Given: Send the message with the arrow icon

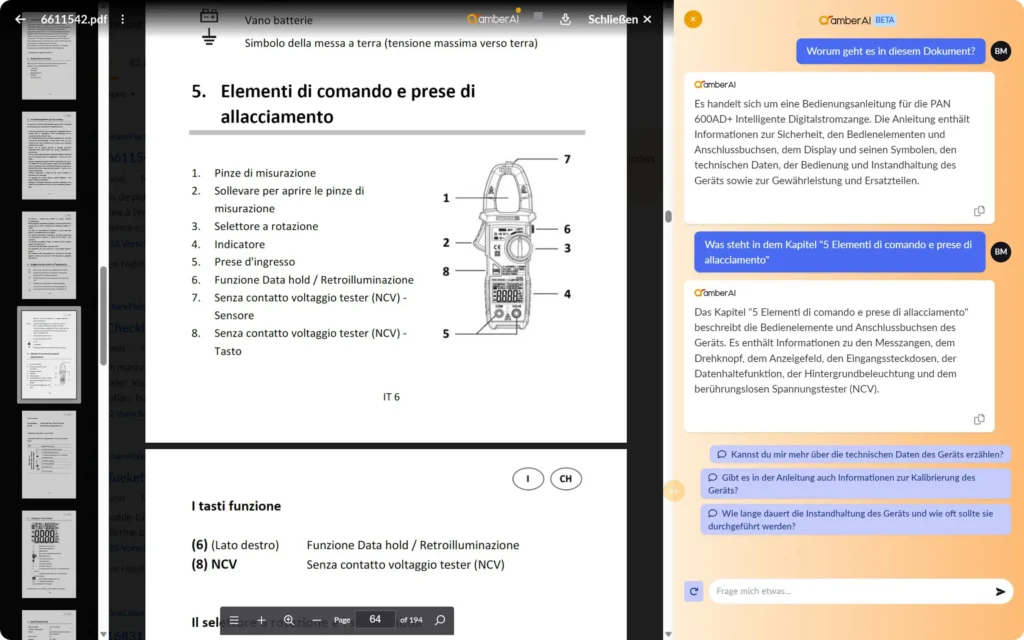Looking at the screenshot, I should click(1000, 591).
